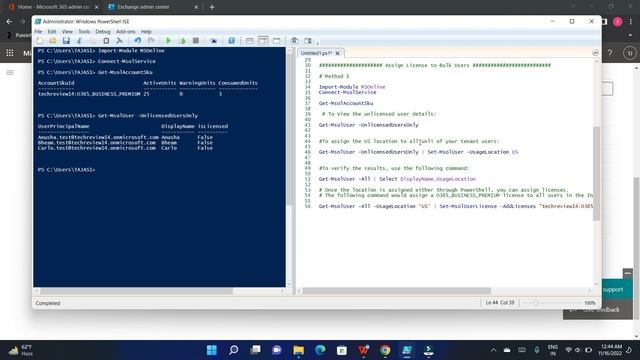Save the script using the toolbar
This screenshot has height=360, width=640.
click(66, 41)
